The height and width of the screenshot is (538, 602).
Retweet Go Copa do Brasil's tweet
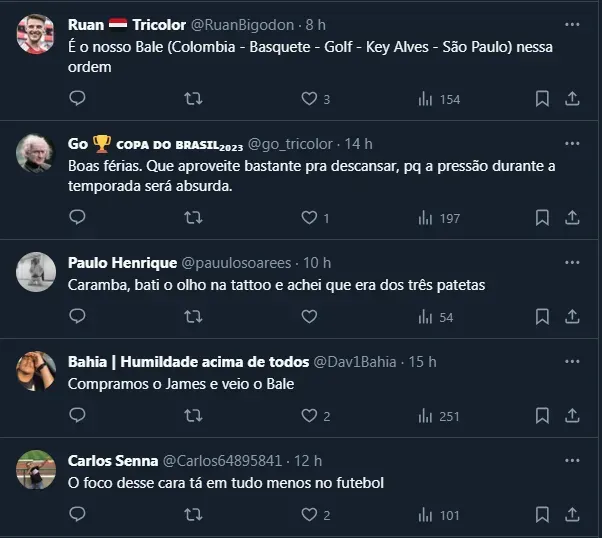pos(194,217)
